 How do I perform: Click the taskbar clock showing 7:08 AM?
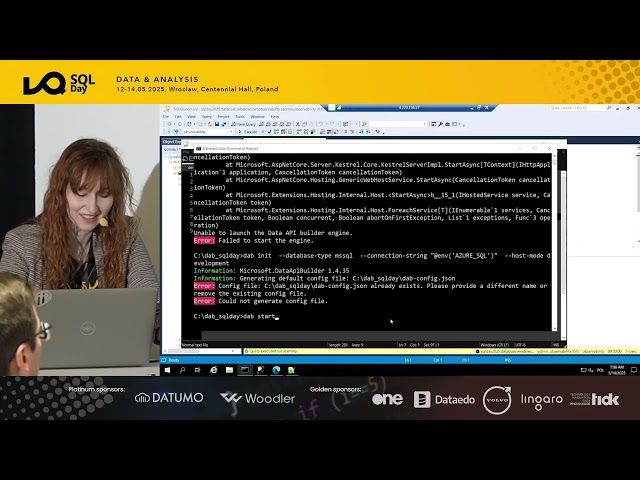click(616, 370)
